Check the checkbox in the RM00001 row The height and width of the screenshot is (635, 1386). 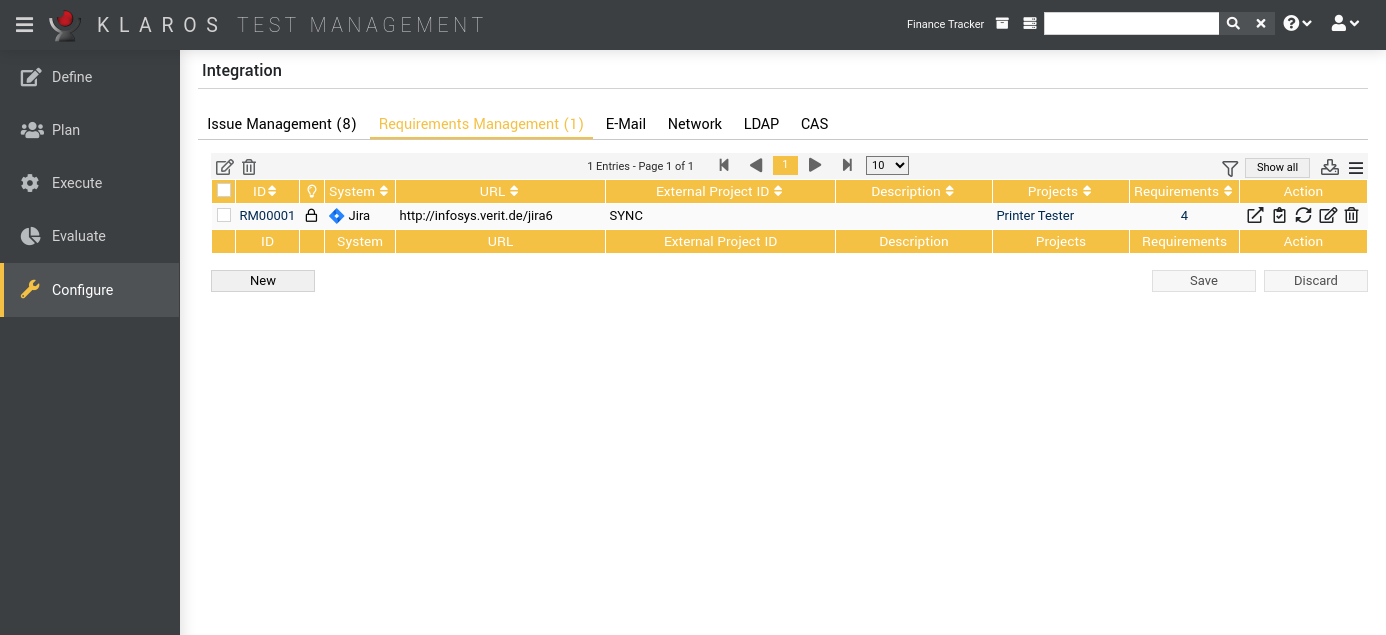point(223,215)
